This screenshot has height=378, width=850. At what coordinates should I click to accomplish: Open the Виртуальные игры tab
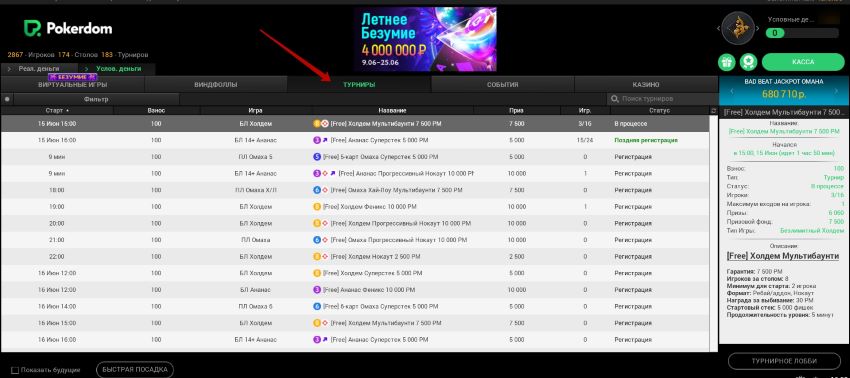(73, 85)
